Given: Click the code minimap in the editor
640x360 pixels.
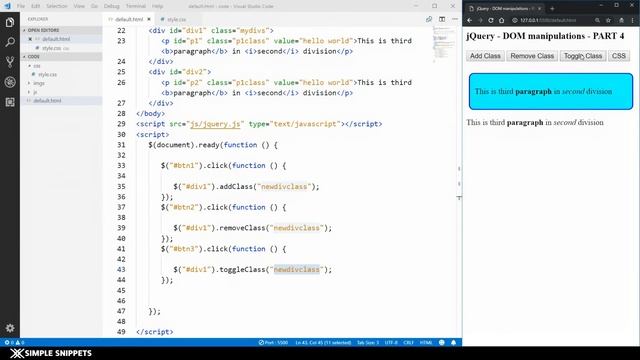Looking at the screenshot, I should click(x=443, y=45).
